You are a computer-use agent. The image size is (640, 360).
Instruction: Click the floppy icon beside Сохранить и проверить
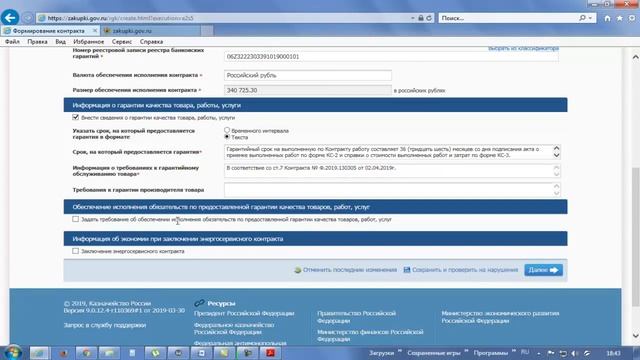click(x=407, y=270)
